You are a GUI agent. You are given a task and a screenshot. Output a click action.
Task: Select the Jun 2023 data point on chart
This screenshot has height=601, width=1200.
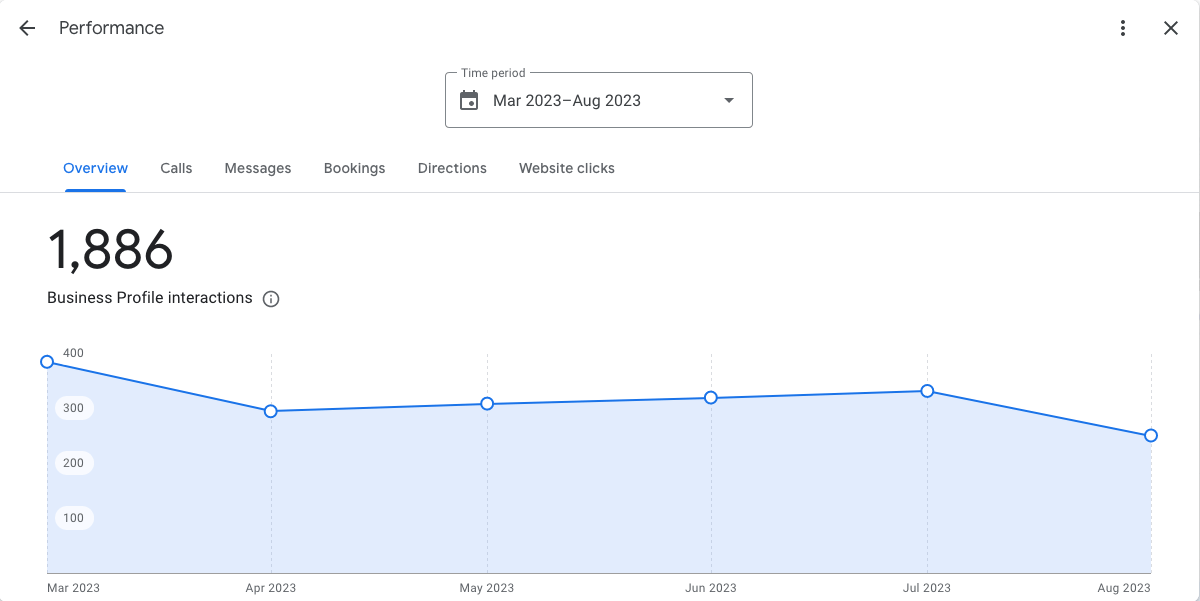pyautogui.click(x=711, y=398)
